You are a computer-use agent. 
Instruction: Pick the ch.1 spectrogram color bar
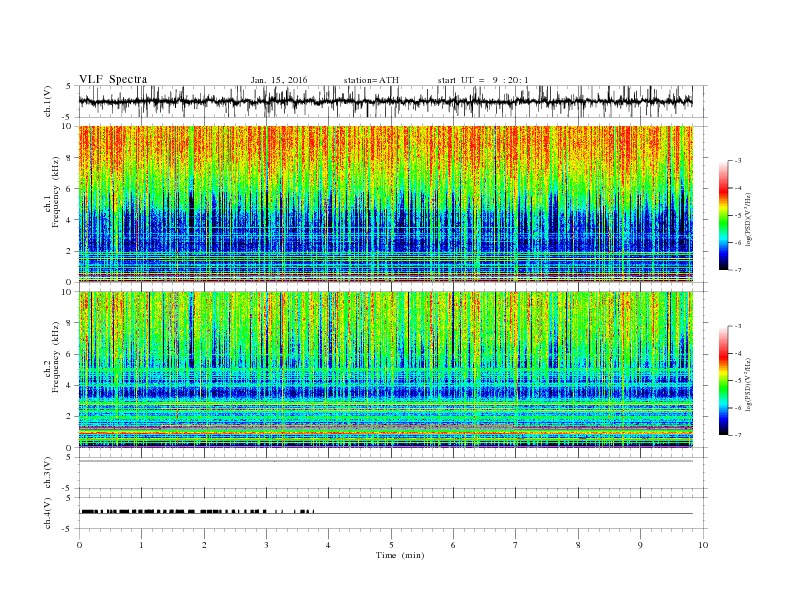tap(724, 215)
